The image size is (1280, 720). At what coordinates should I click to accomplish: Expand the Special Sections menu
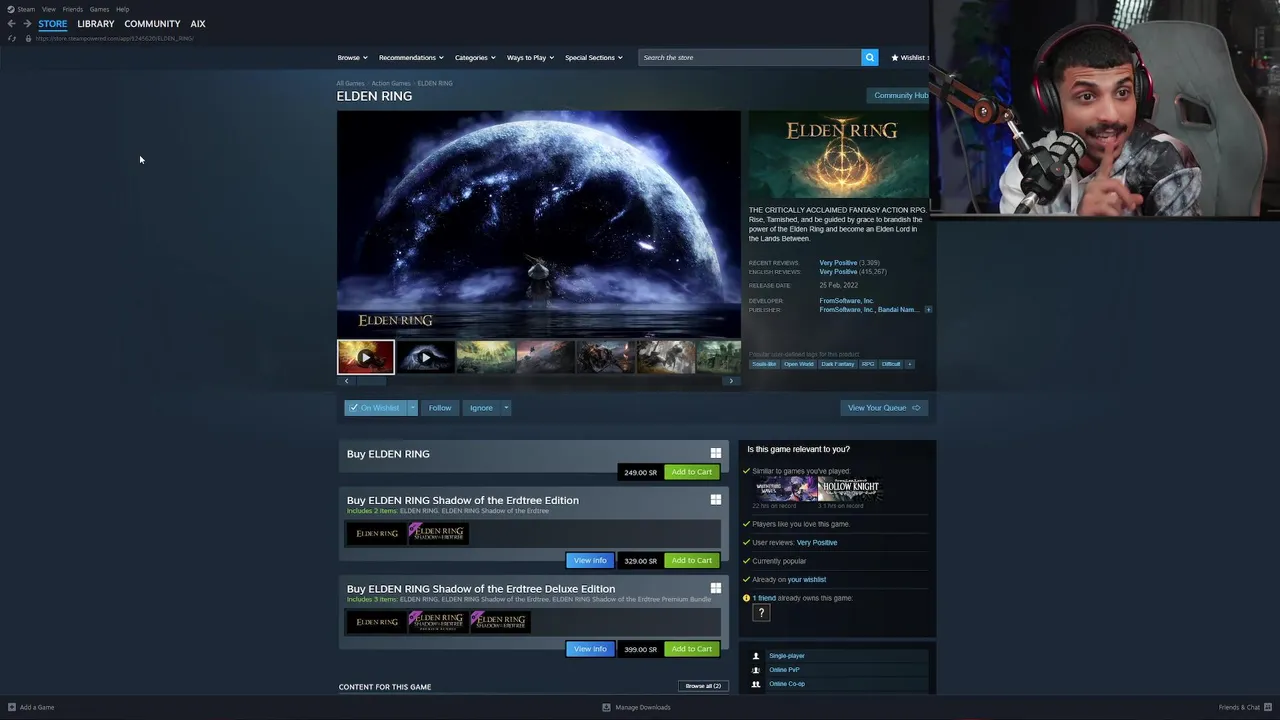594,57
